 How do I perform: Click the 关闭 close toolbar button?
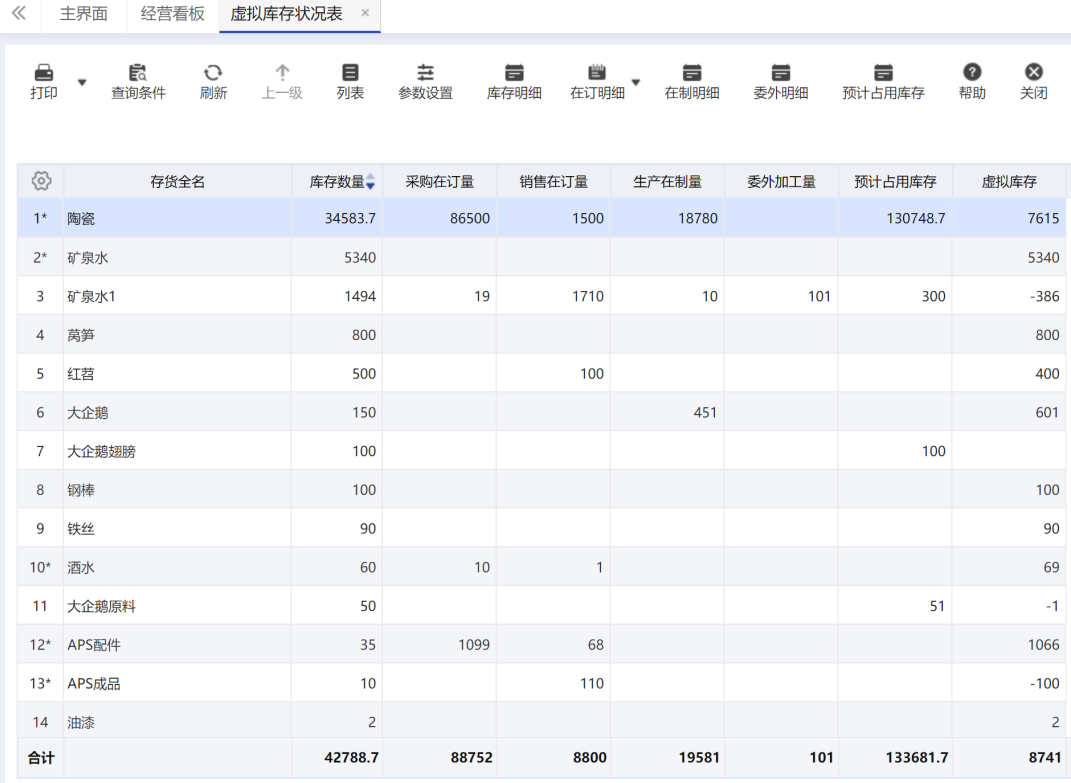(x=1033, y=82)
